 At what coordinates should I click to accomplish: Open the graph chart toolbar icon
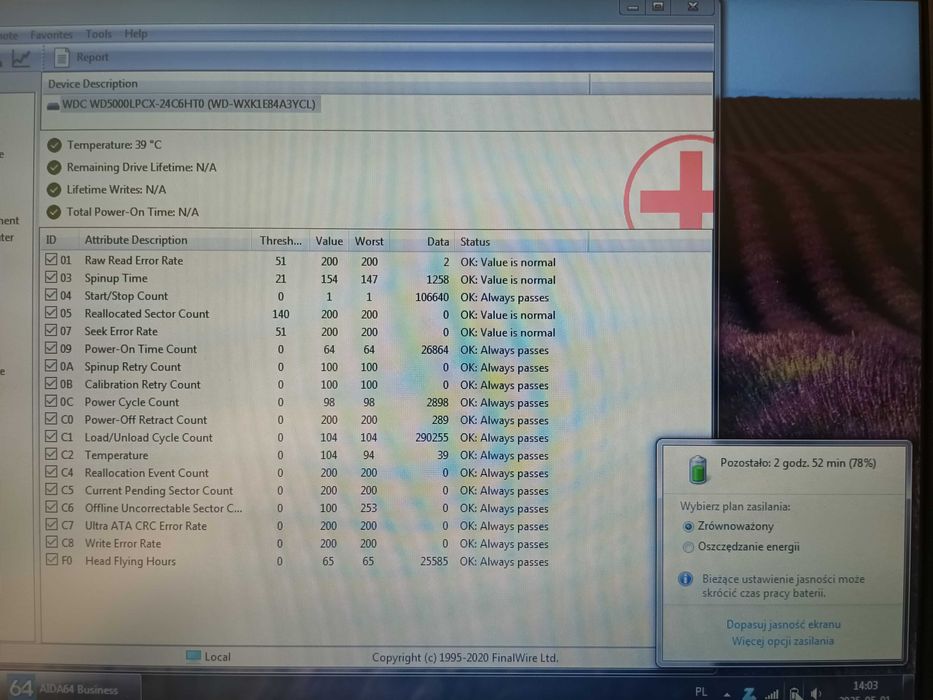(21, 58)
